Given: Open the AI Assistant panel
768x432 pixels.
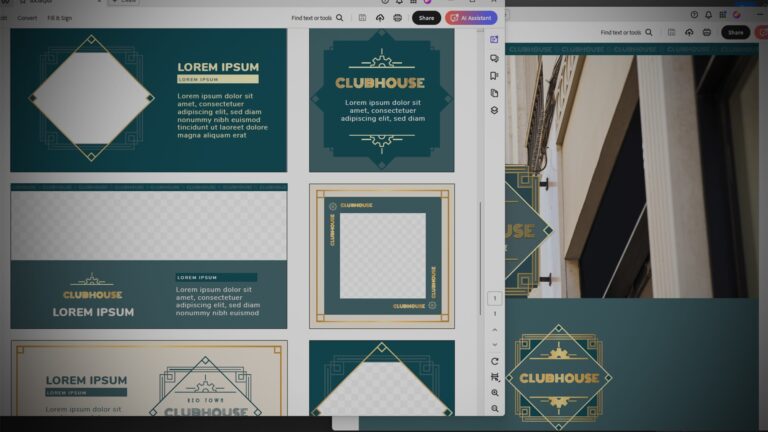Looking at the screenshot, I should [471, 18].
